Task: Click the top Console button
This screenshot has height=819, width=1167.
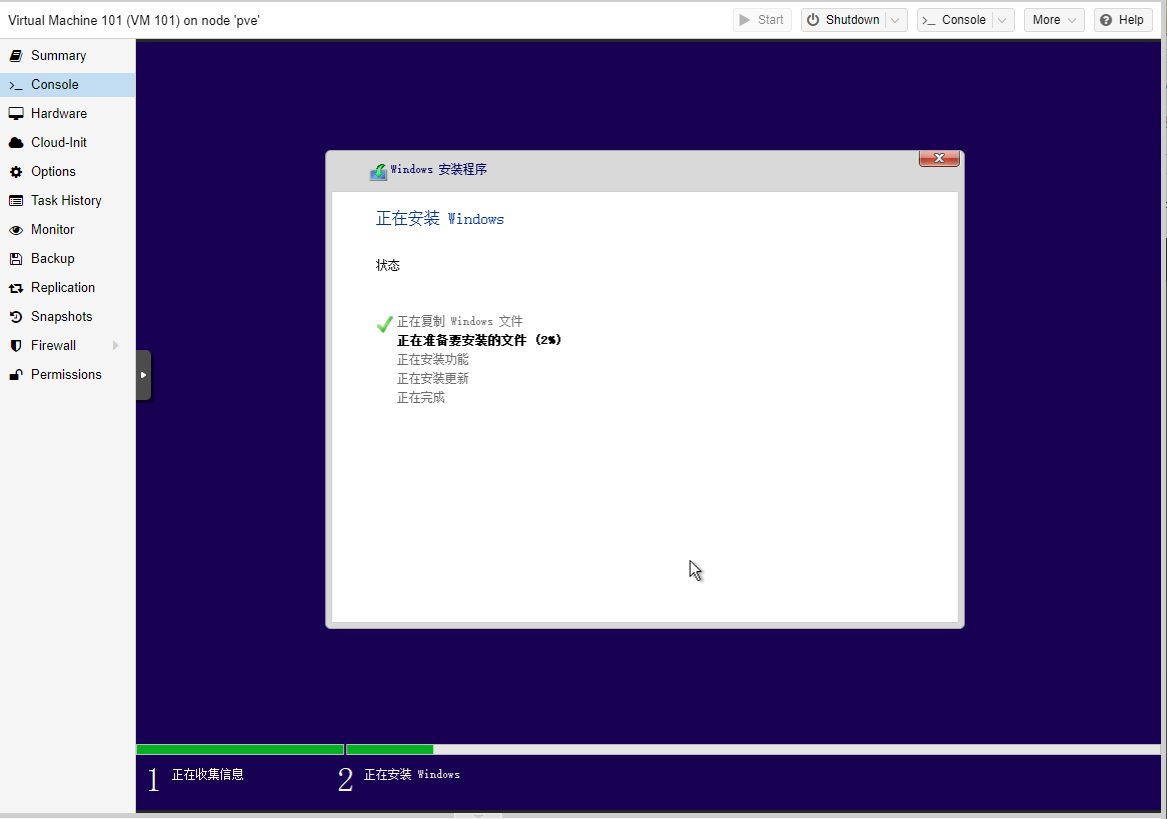Action: (x=955, y=20)
